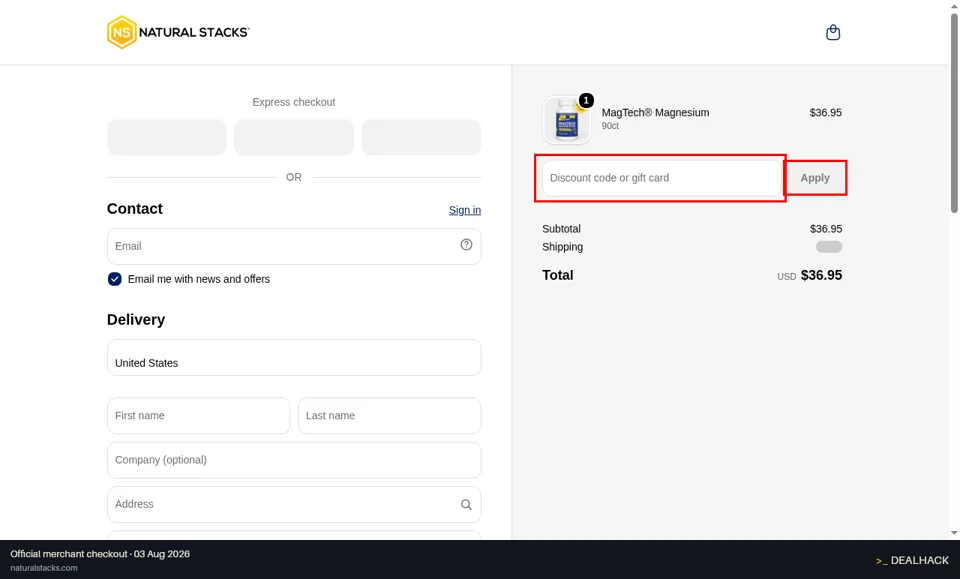
Task: Focus the Discount code or gift card field
Action: (661, 178)
